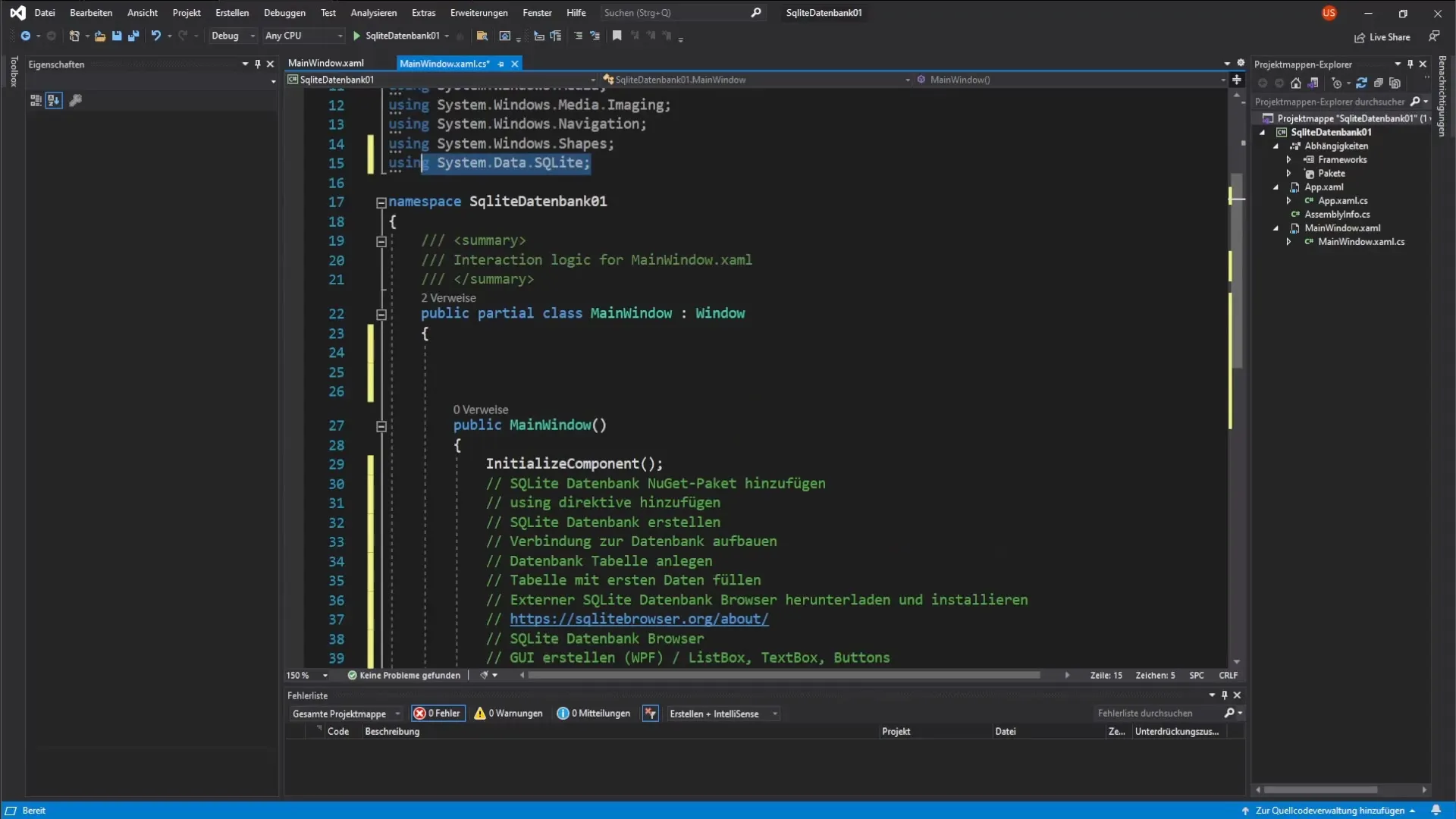Toggle a bookmark with the bookmark icon
This screenshot has height=819, width=1456.
pyautogui.click(x=617, y=36)
